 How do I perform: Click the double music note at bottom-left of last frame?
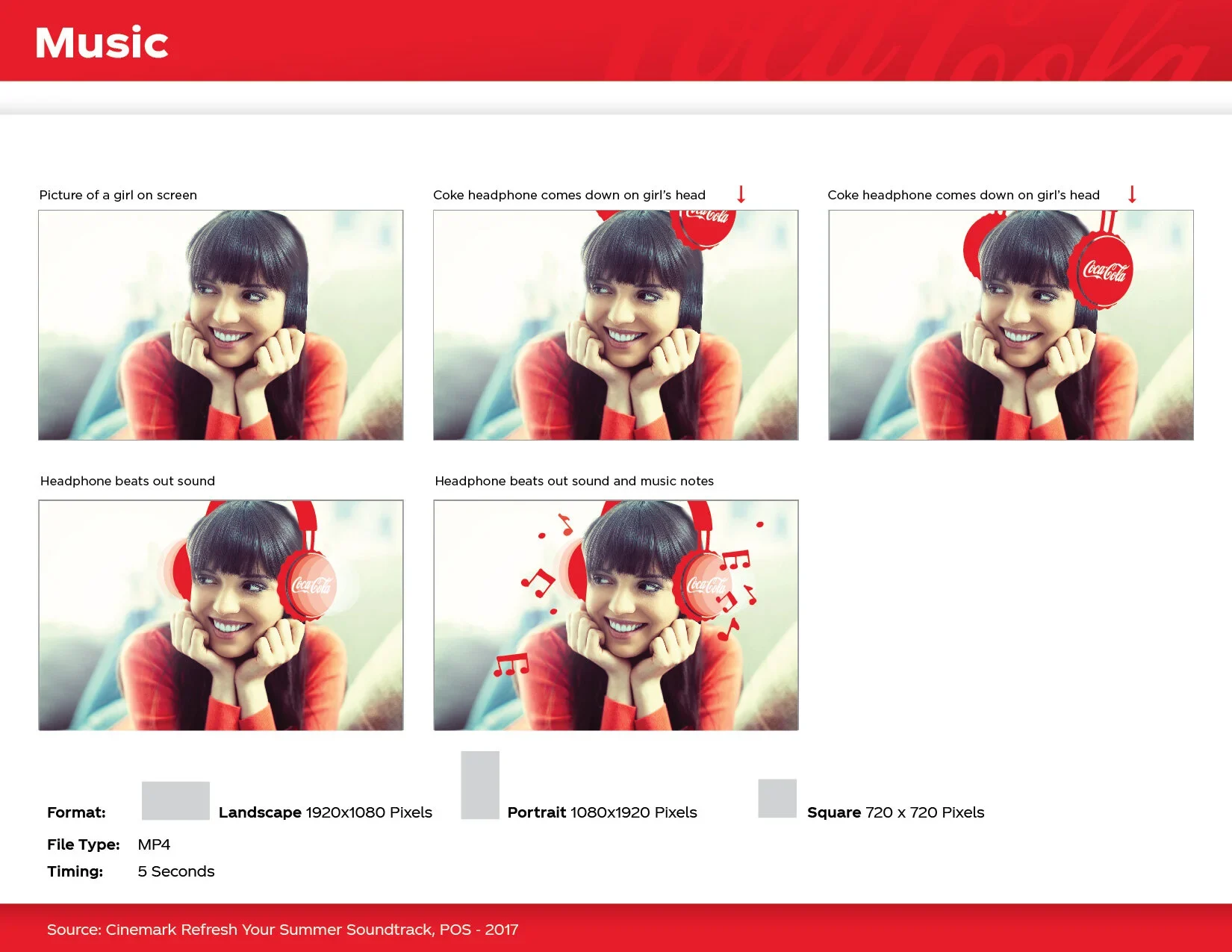(511, 665)
